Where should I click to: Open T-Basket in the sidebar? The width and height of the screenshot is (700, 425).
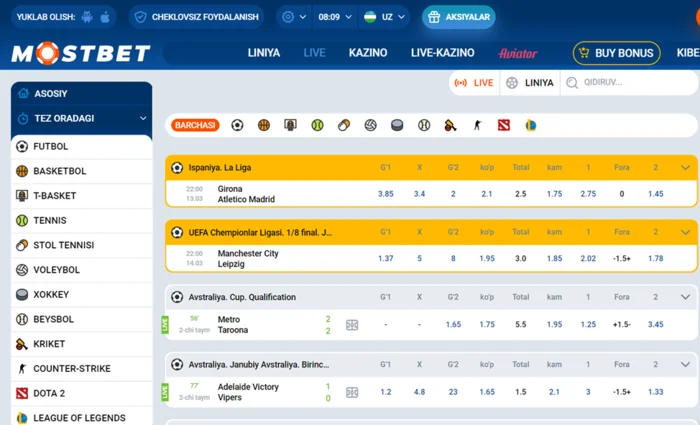[81, 196]
